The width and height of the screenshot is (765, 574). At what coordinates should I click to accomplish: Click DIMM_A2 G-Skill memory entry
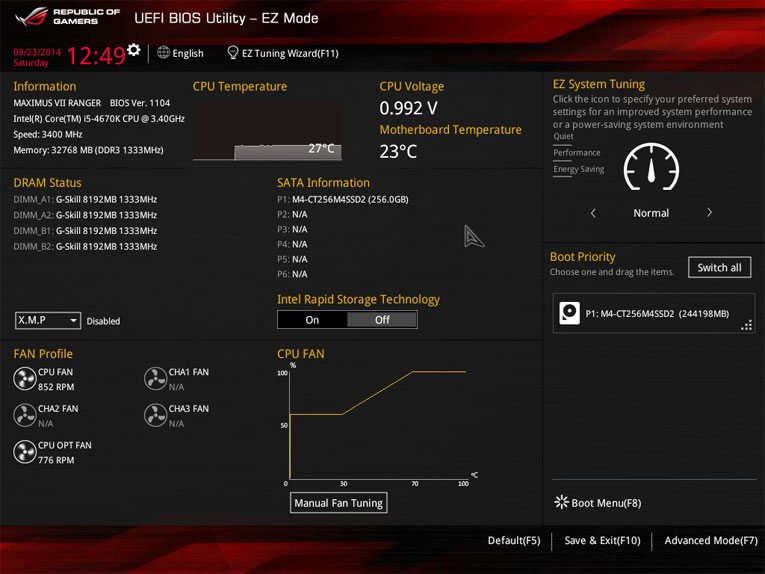point(85,215)
